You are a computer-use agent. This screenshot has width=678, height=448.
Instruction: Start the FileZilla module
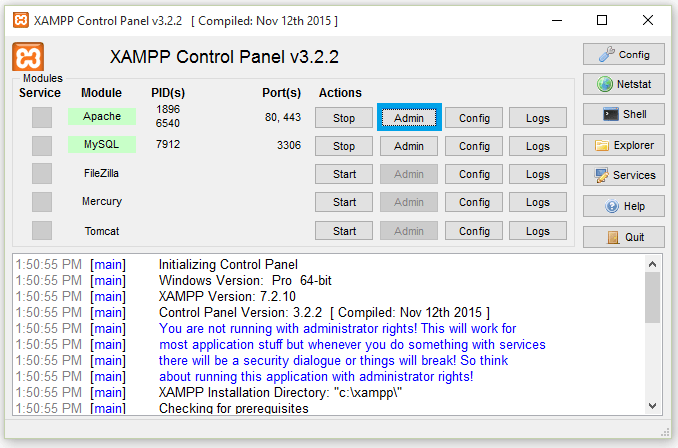[344, 174]
